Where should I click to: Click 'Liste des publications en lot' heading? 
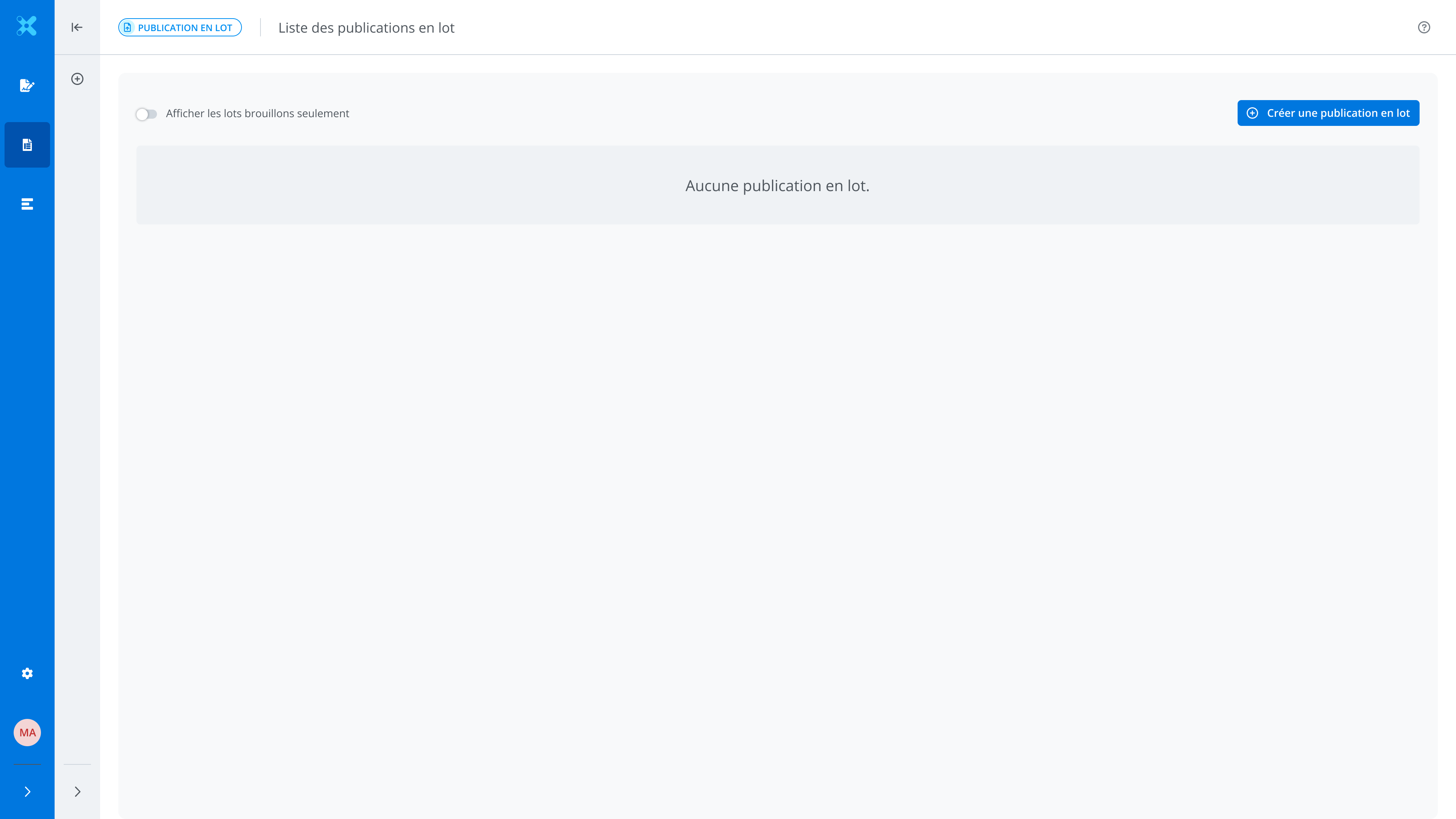(x=366, y=28)
